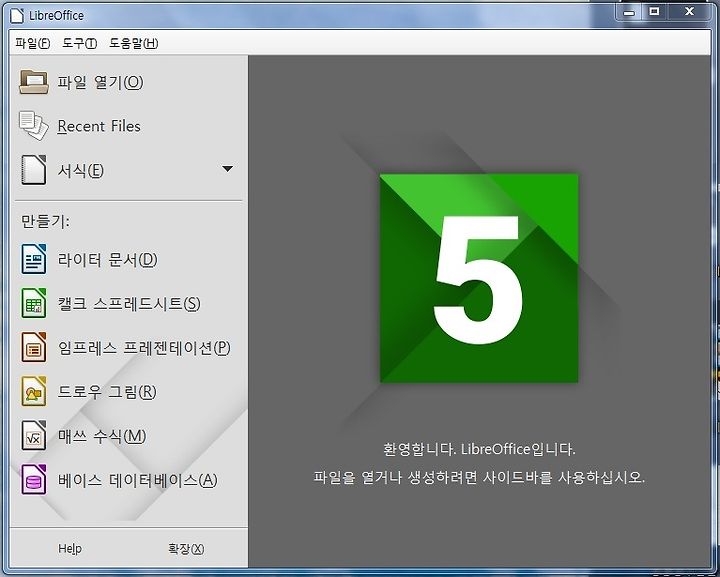
Task: Click the 파일 열기(O) button label
Action: pos(100,83)
